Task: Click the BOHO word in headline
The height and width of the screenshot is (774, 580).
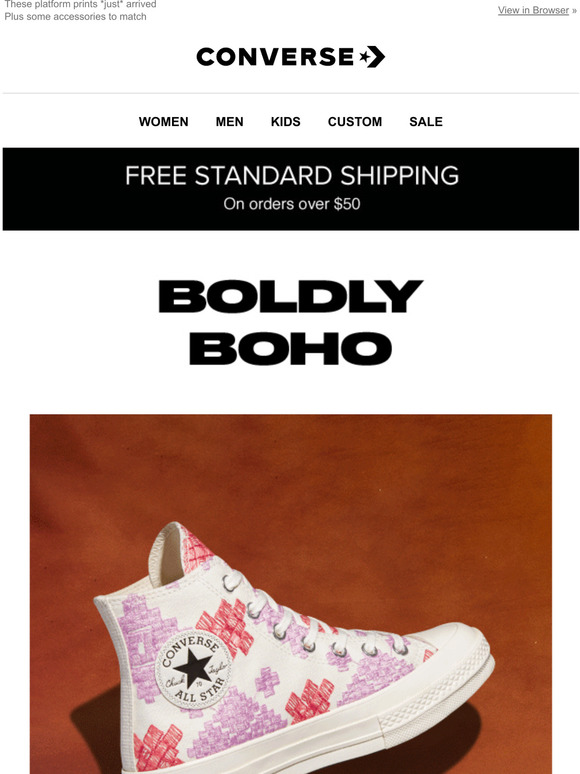Action: [291, 348]
